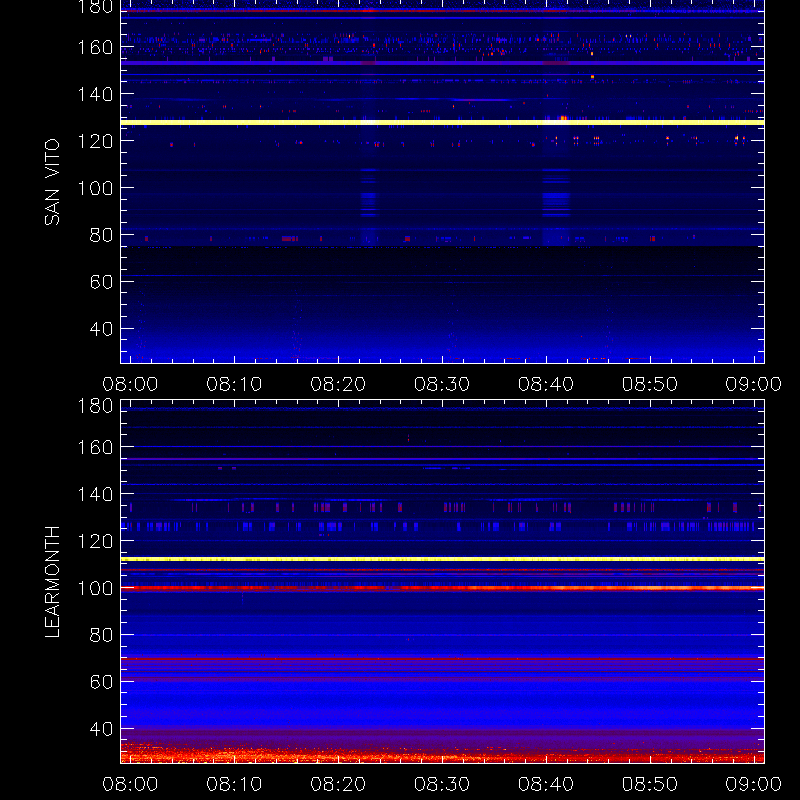
Task: Select the 80 tick on Learmonth axis
Action: click(x=101, y=635)
